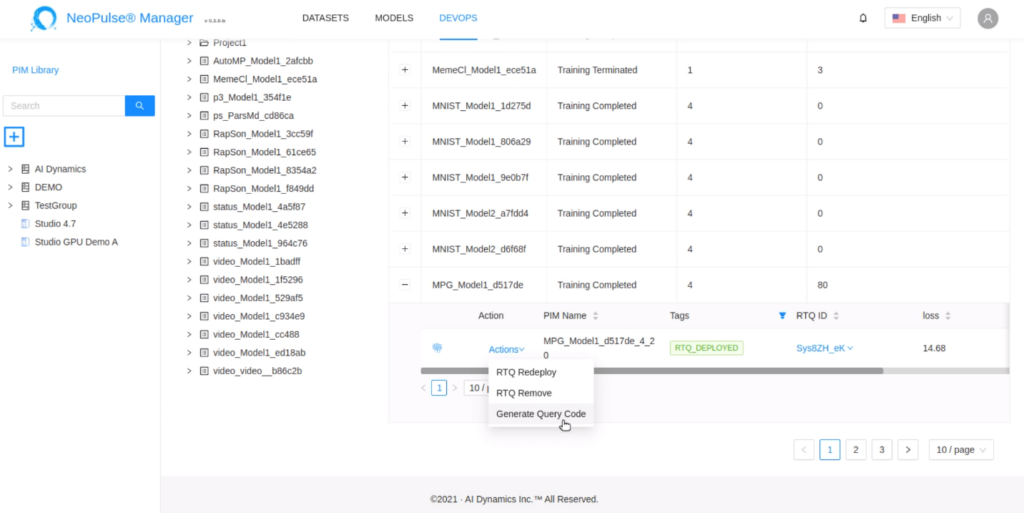
Task: Click the blue plus add icon
Action: (x=14, y=137)
